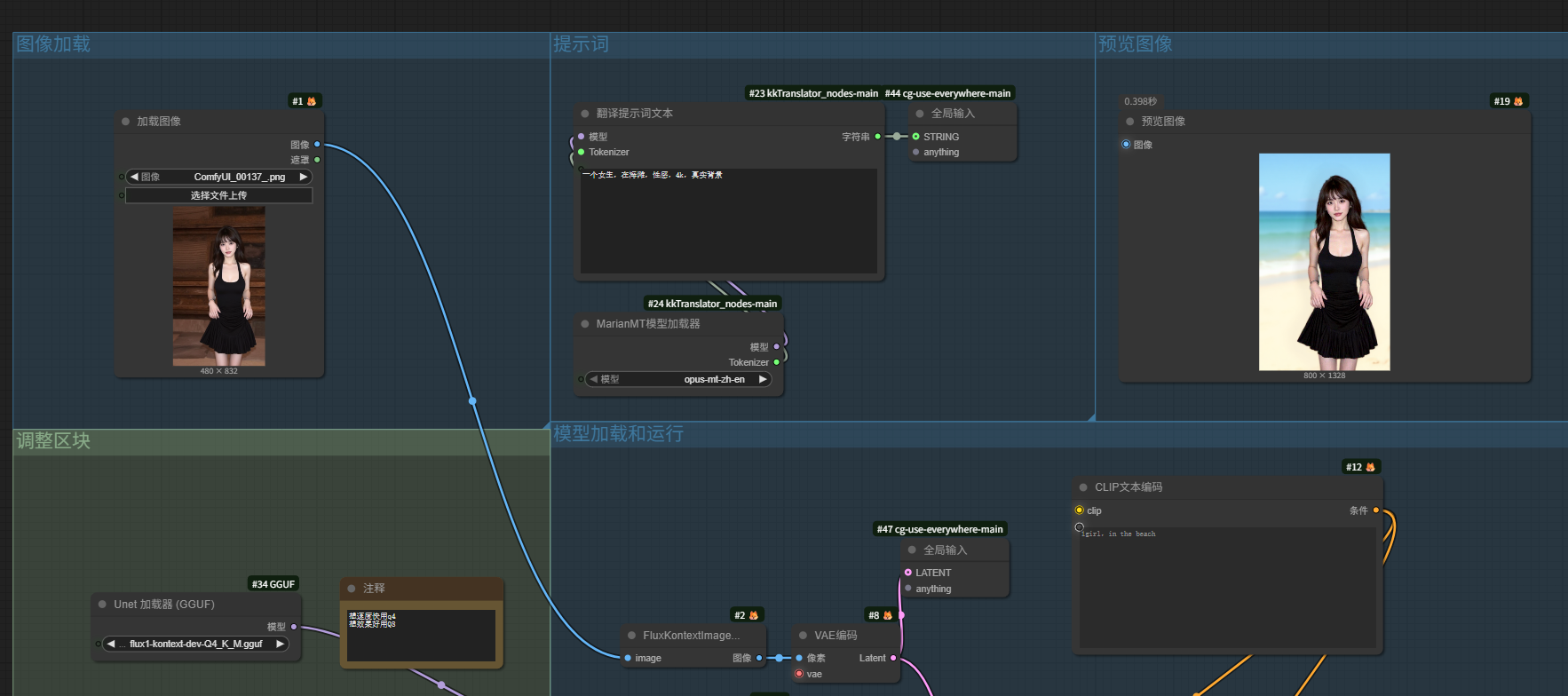Click the Chinese prompt text area in 翻译提示词文本
Viewport: 1568px width, 696px height.
point(728,222)
